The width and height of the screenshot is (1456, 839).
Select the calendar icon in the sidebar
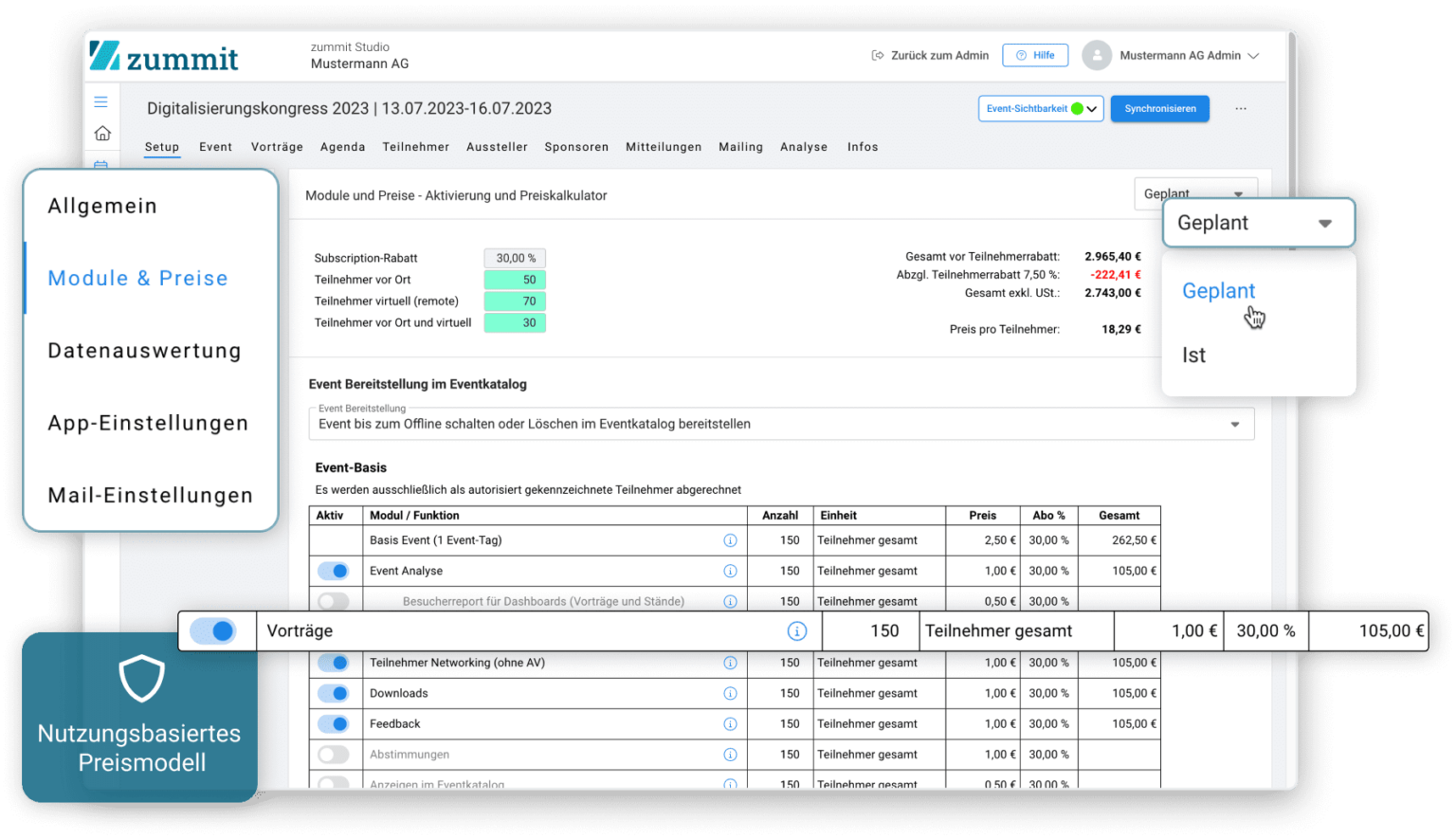pos(101,167)
